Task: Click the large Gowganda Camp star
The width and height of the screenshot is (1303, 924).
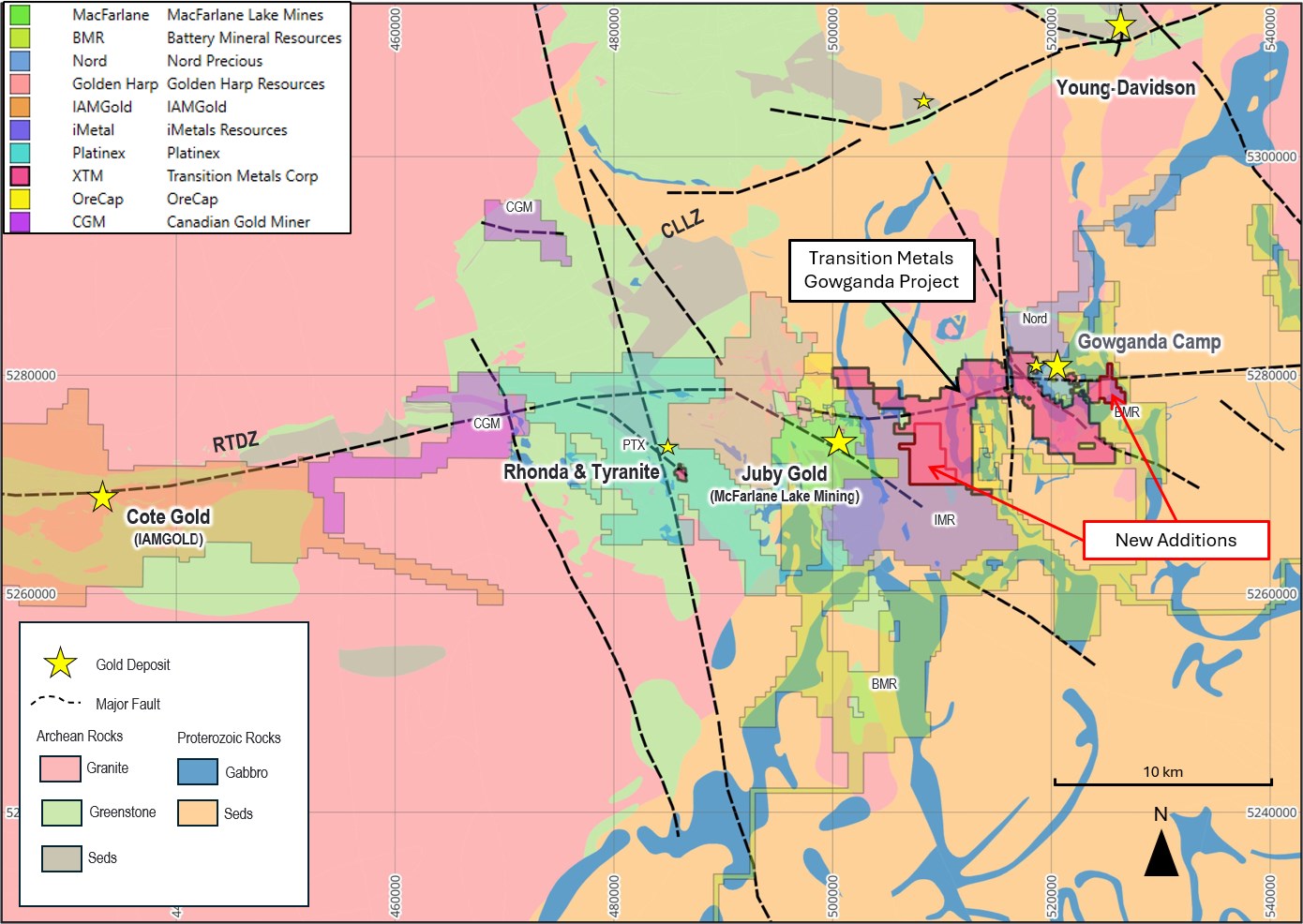Action: (1057, 365)
